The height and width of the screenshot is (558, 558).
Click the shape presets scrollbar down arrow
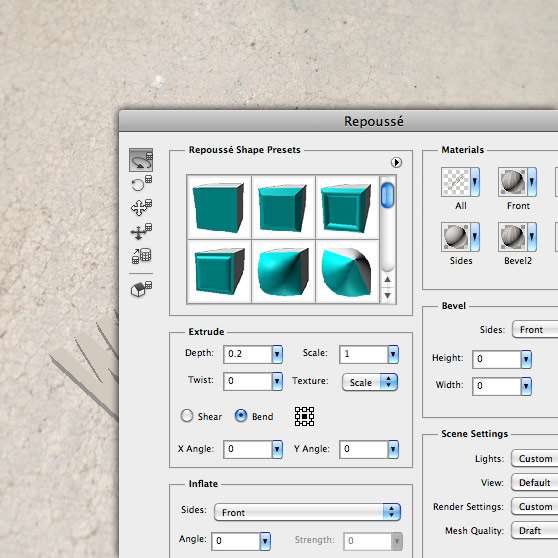click(x=388, y=295)
